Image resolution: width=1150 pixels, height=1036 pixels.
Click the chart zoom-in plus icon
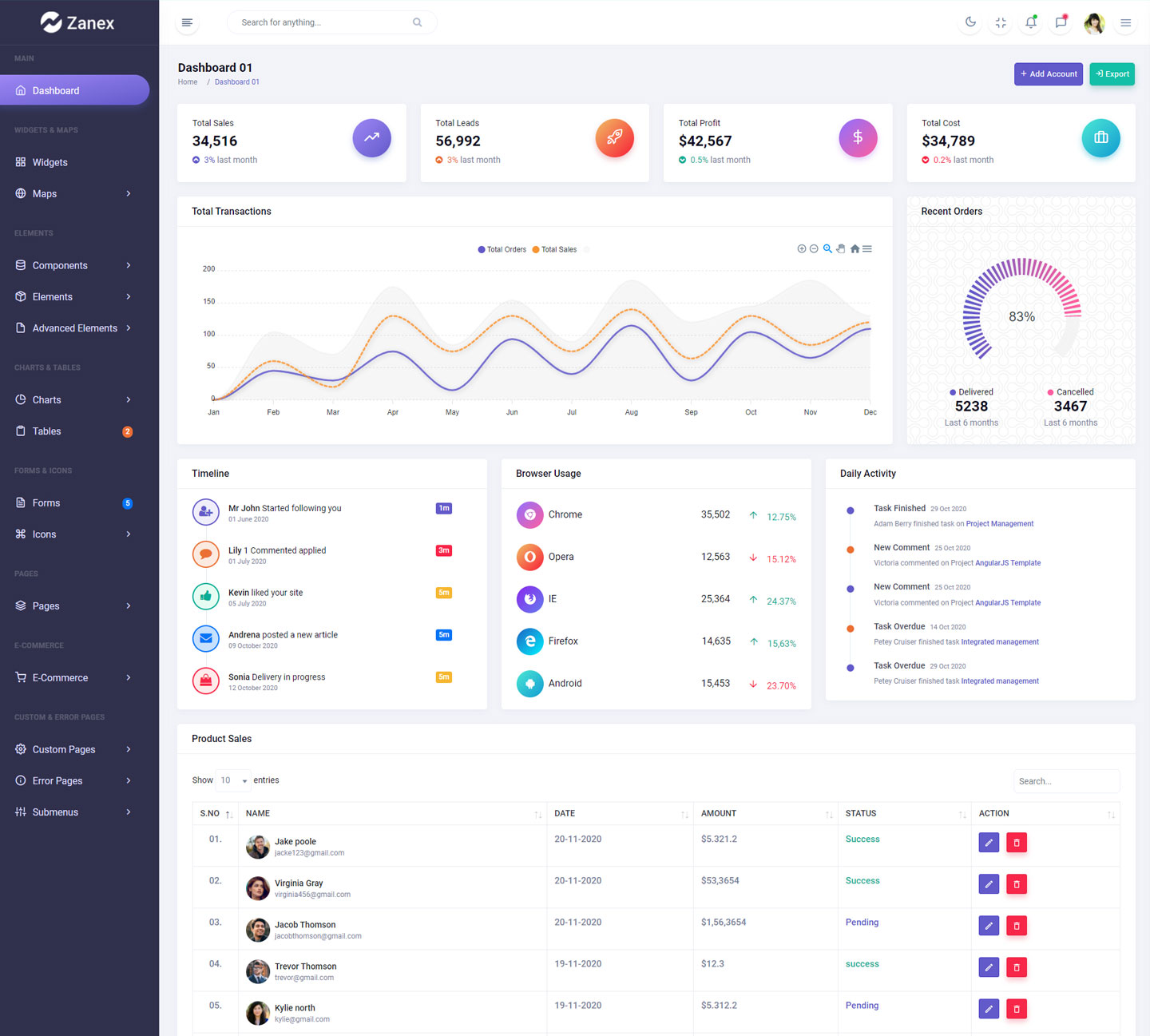(x=801, y=249)
